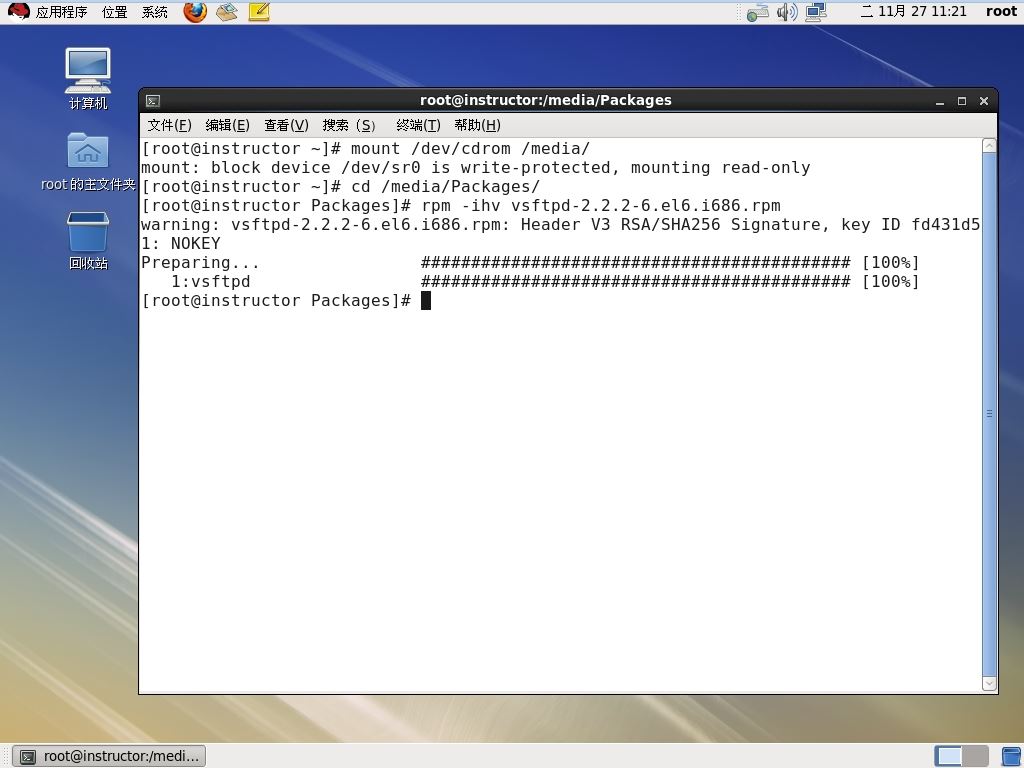Open the terminal 帮助(H) menu
The width and height of the screenshot is (1024, 768).
click(477, 125)
